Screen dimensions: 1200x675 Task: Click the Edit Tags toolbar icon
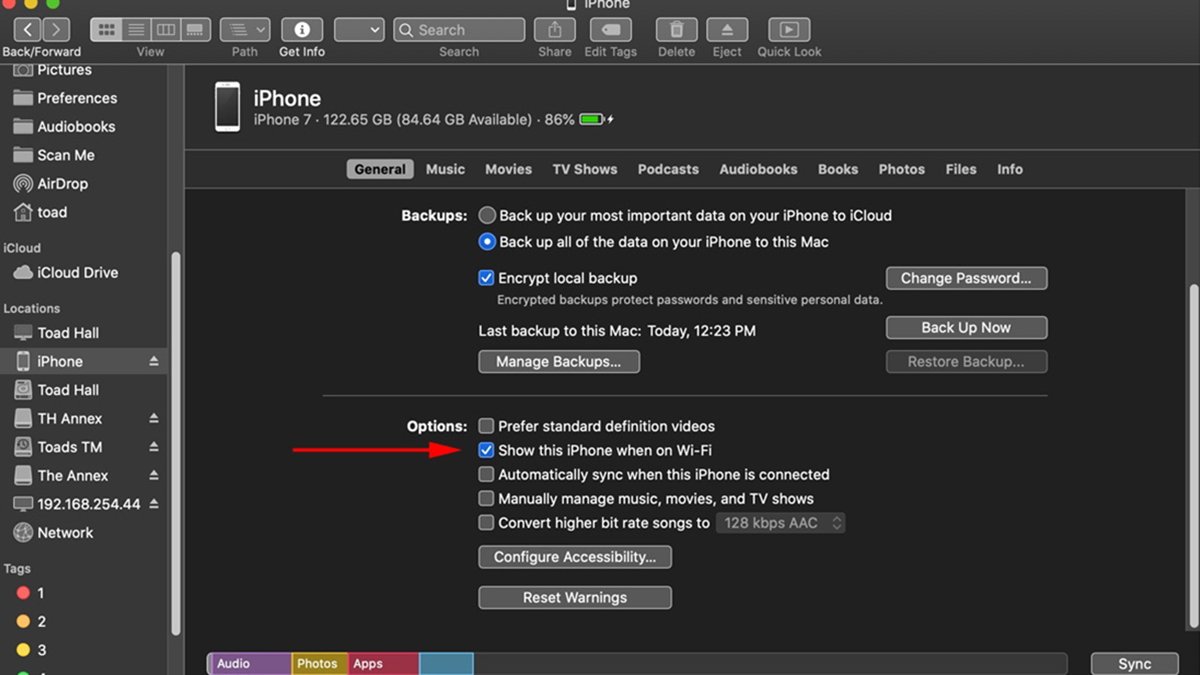(x=610, y=30)
